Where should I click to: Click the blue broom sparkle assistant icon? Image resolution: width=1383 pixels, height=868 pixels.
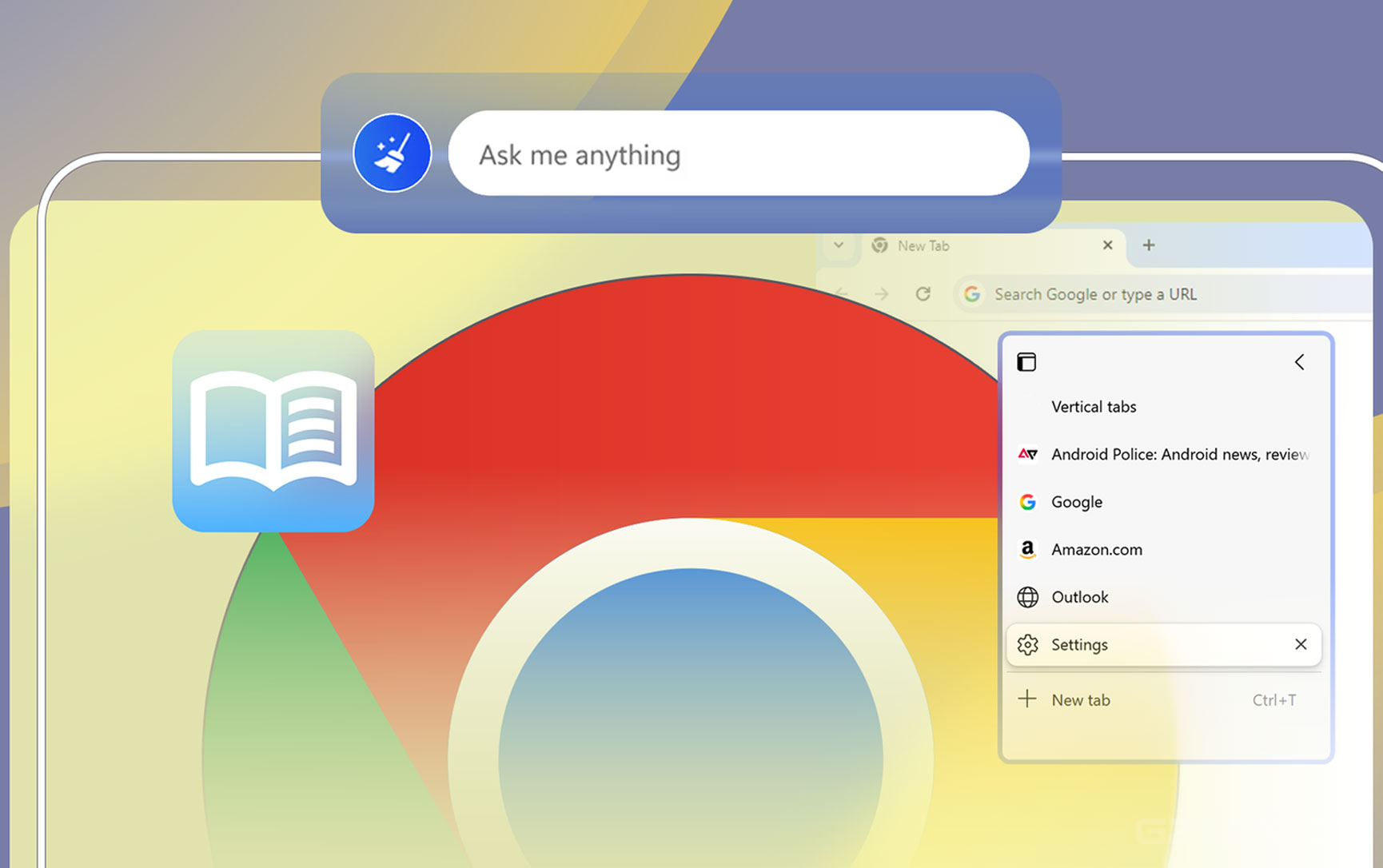pos(392,153)
